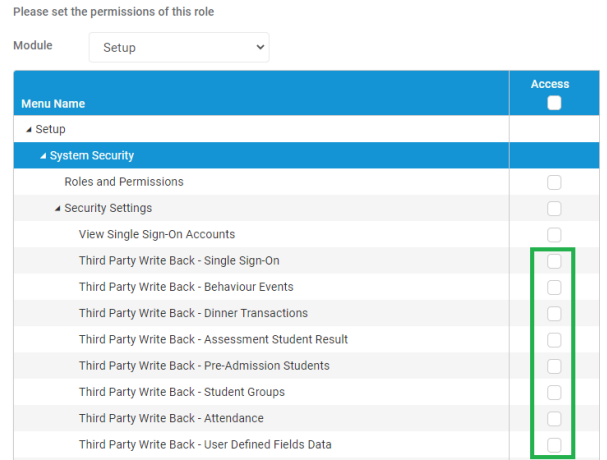Tick Write Back Dinner Transactions checkbox

coord(554,314)
